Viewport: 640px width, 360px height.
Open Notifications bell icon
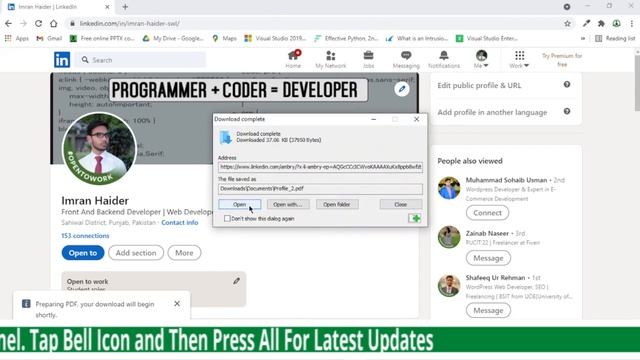pos(444,59)
